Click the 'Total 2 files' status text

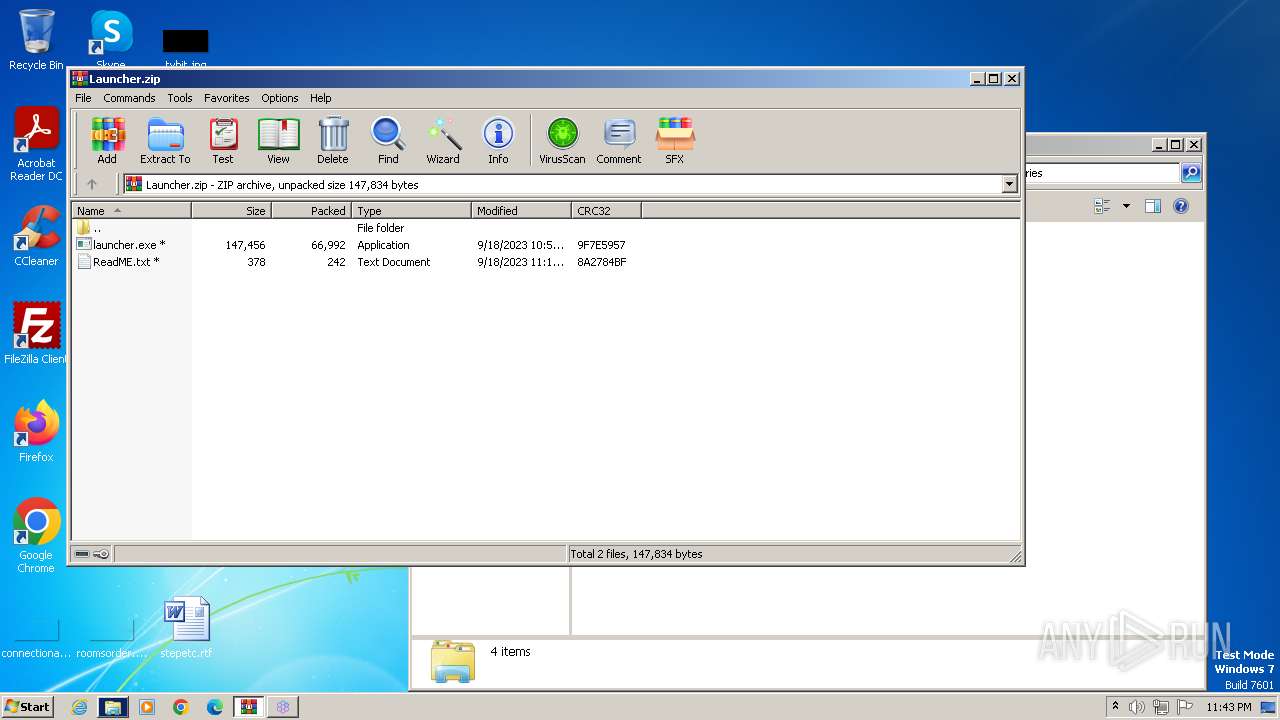636,554
